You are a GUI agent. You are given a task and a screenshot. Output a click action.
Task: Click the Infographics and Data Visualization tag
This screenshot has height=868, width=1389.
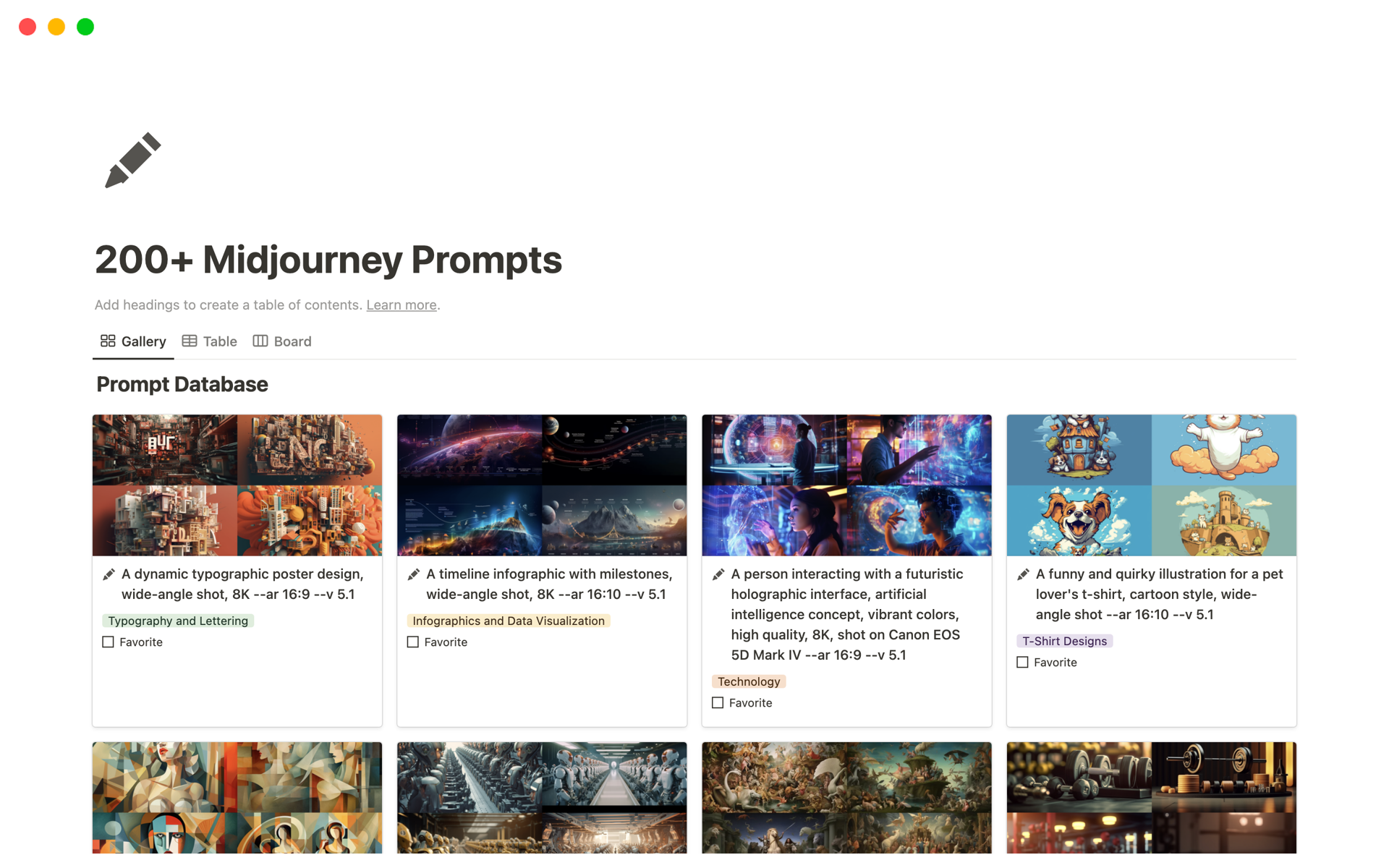[x=509, y=621]
